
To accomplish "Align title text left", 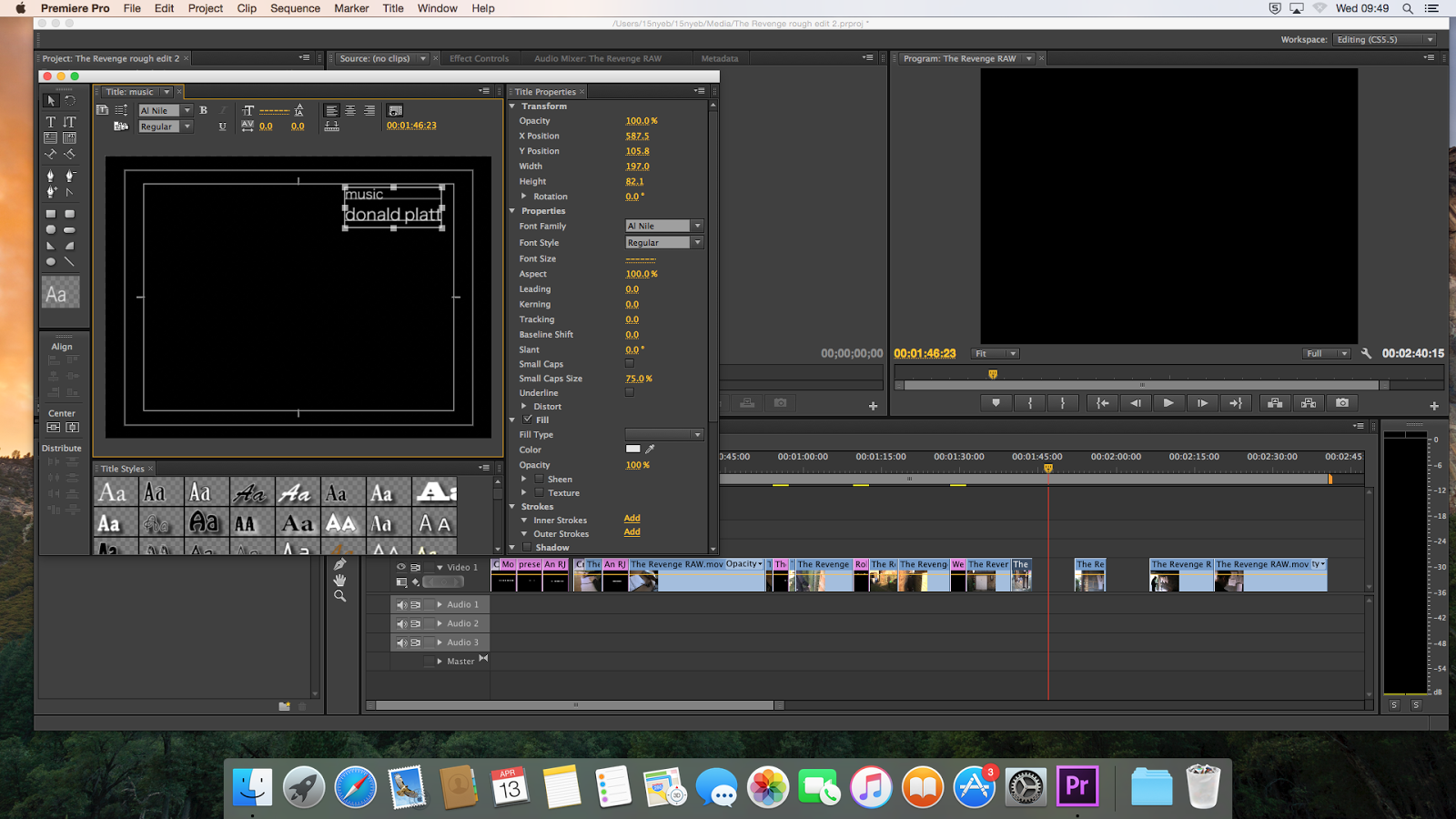I will pos(331,110).
